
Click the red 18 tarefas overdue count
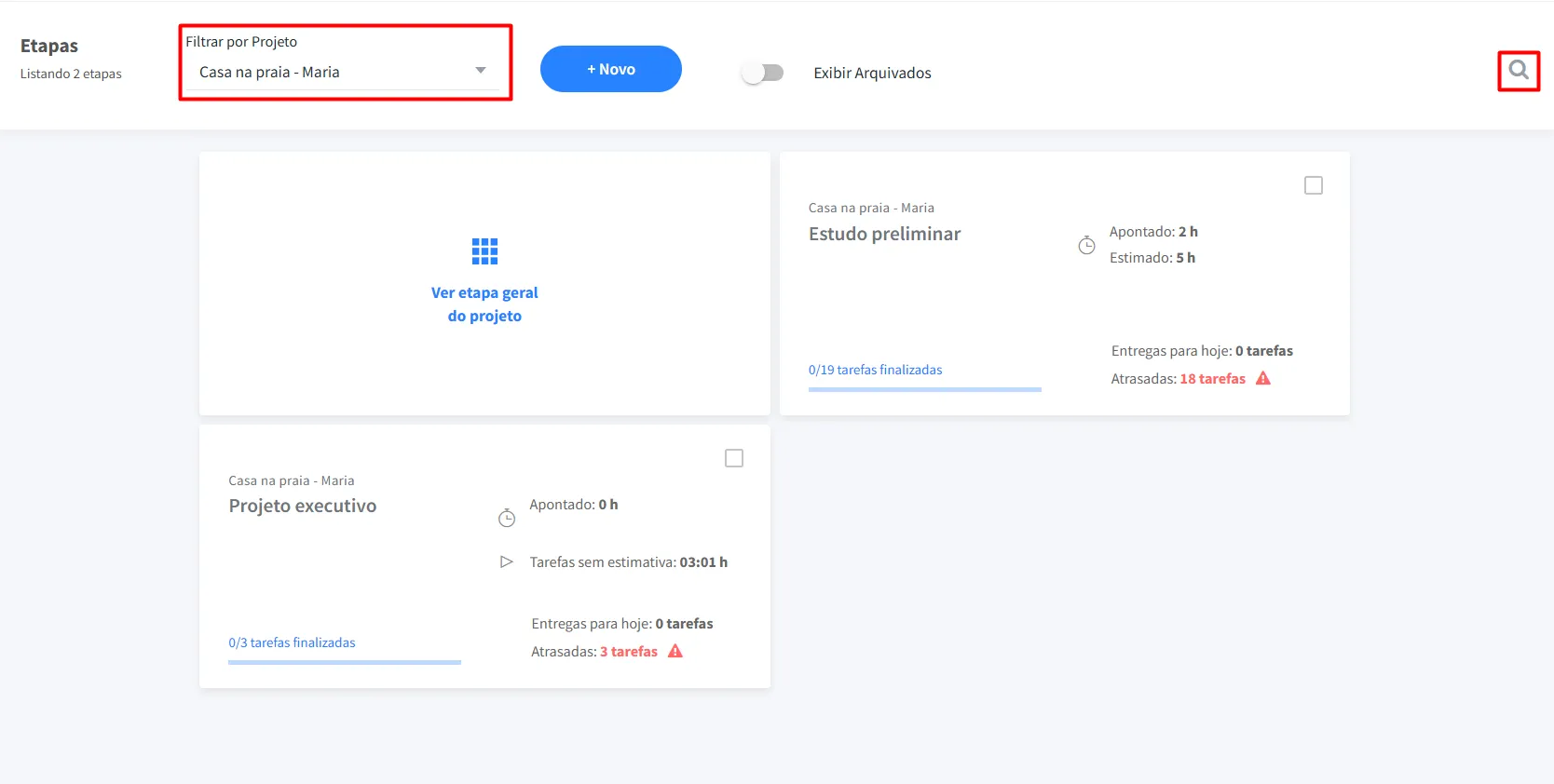tap(1212, 379)
